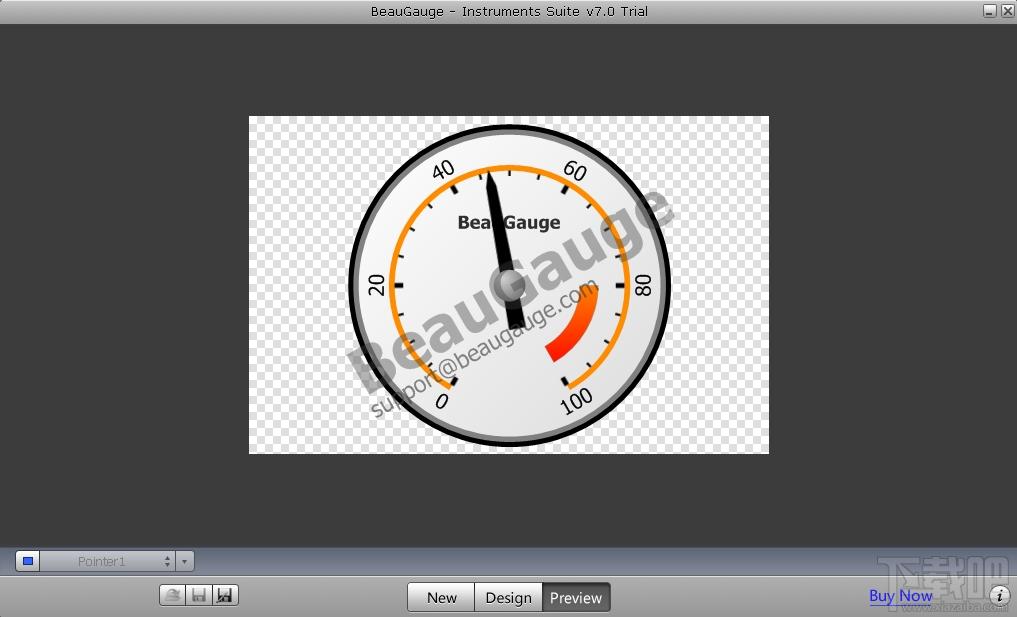Click the up/down stepper arrows beside Pointer1
Screen dimensions: 1017x617
pyautogui.click(x=167, y=561)
